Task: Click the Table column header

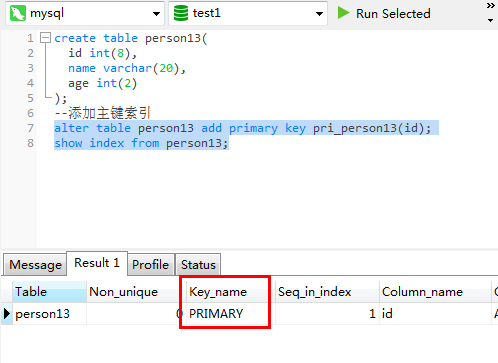Action: (49, 292)
